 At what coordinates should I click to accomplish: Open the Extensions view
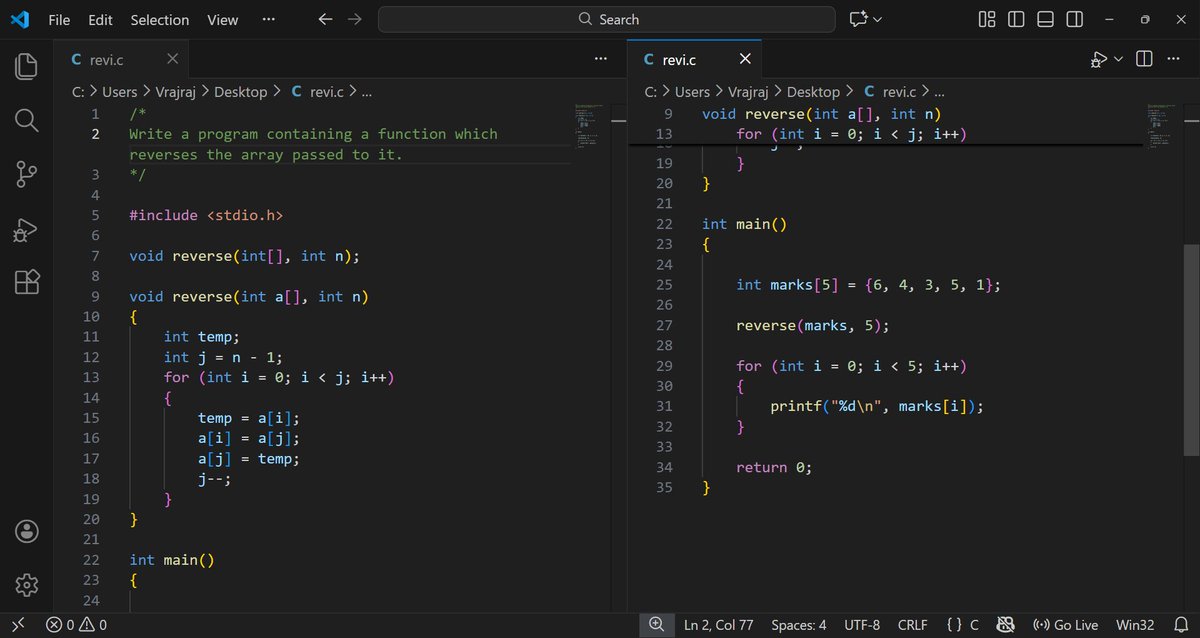27,282
